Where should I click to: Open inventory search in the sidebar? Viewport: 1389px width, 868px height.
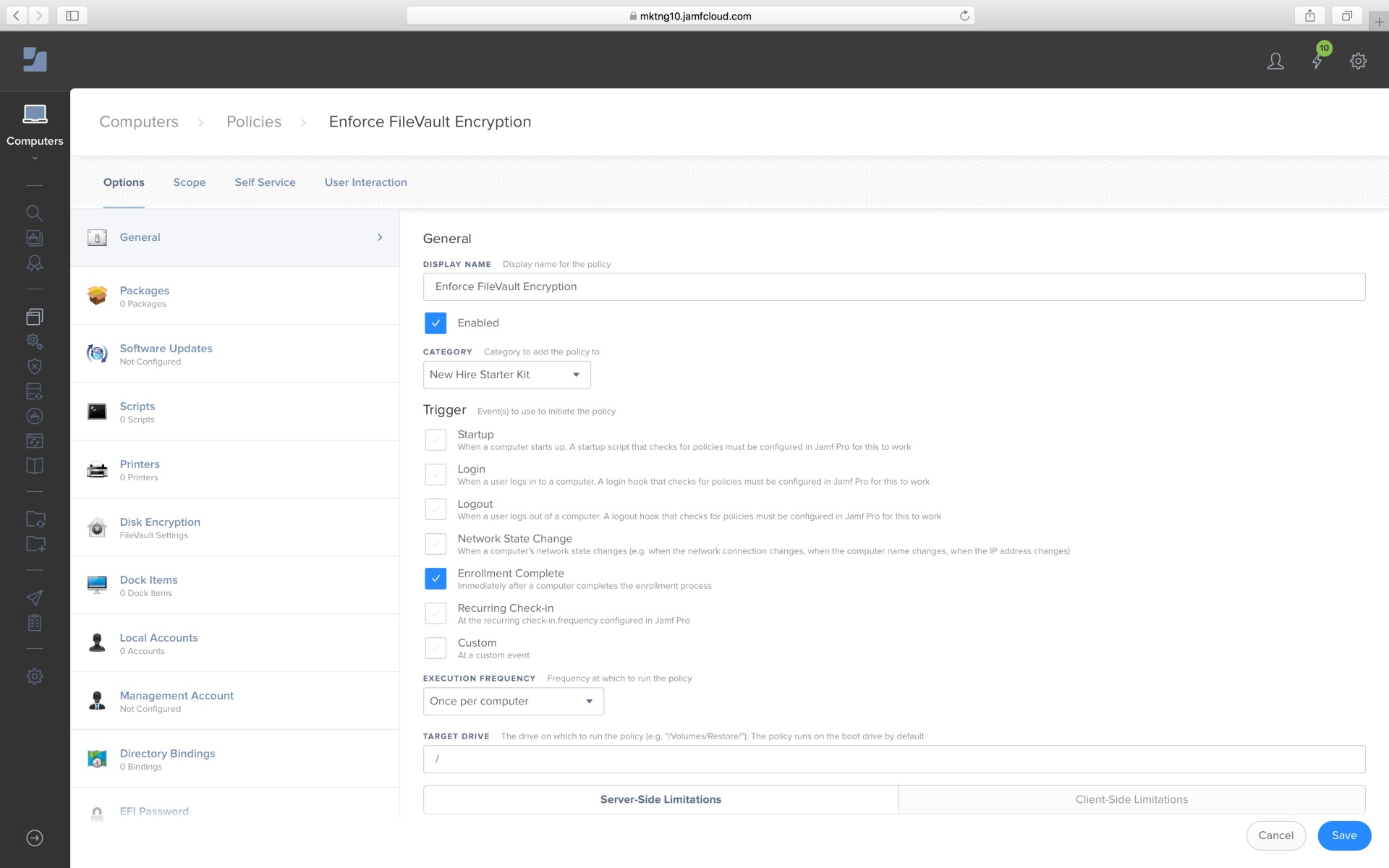pyautogui.click(x=34, y=213)
